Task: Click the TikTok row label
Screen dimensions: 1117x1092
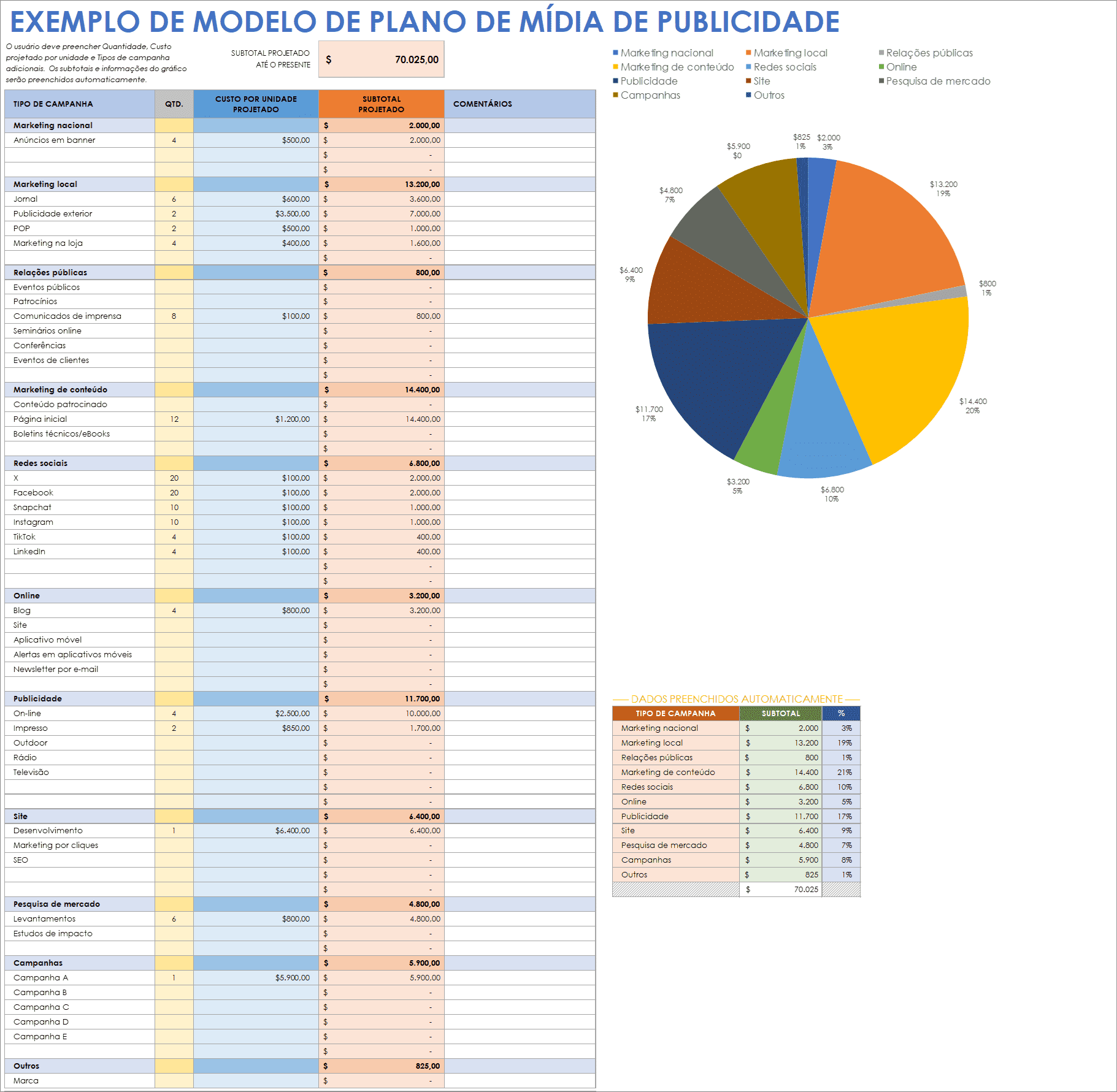Action: click(25, 536)
